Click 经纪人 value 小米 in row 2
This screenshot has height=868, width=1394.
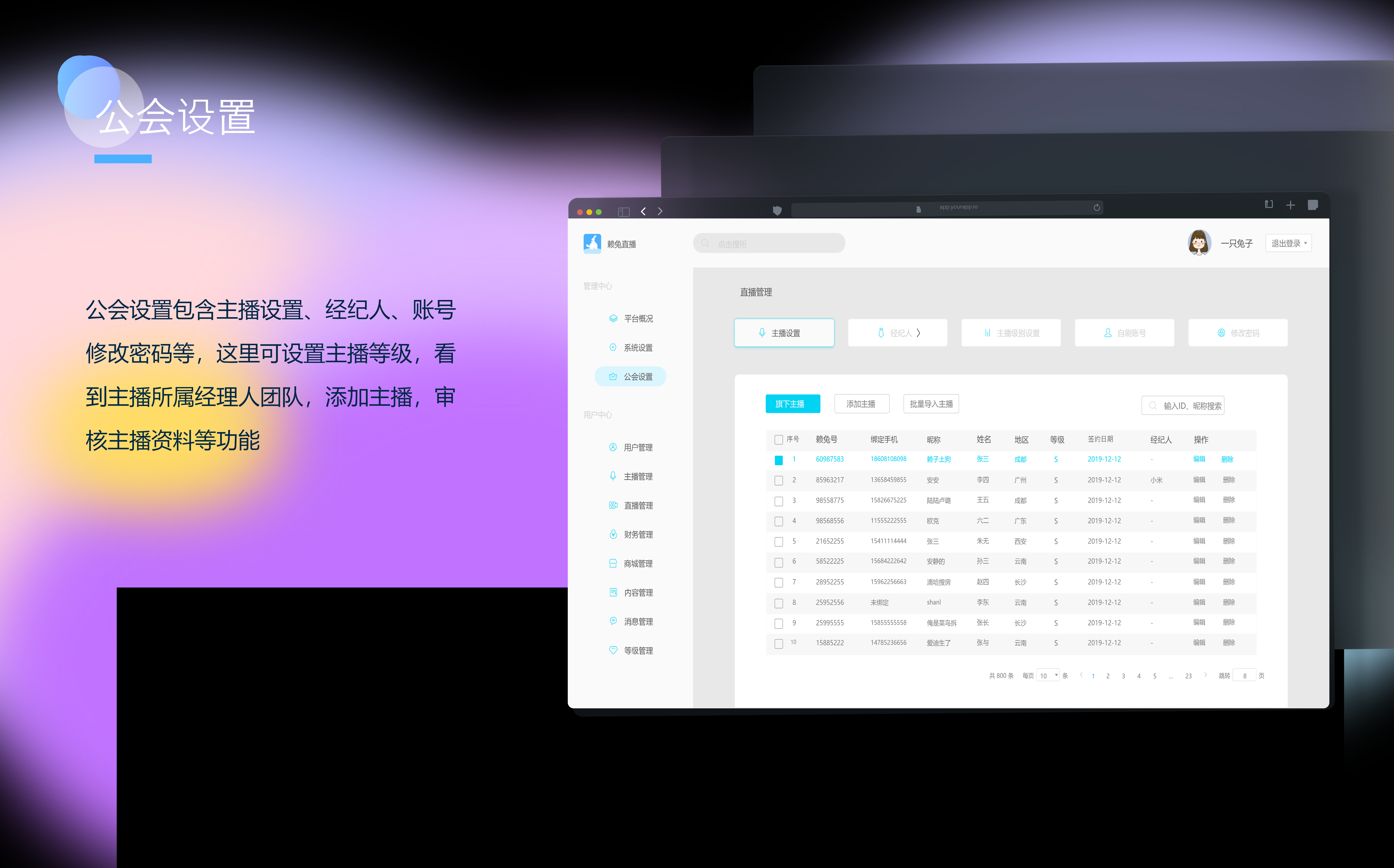pyautogui.click(x=1156, y=480)
